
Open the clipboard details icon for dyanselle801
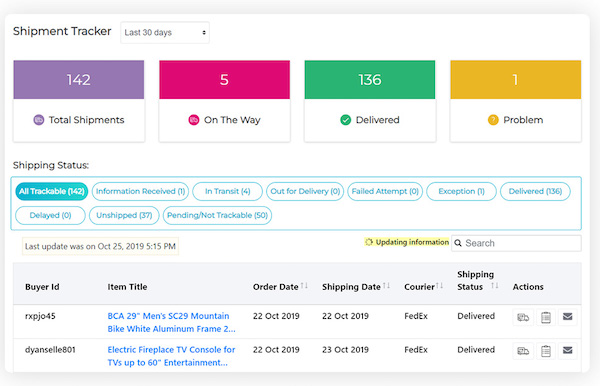[546, 351]
